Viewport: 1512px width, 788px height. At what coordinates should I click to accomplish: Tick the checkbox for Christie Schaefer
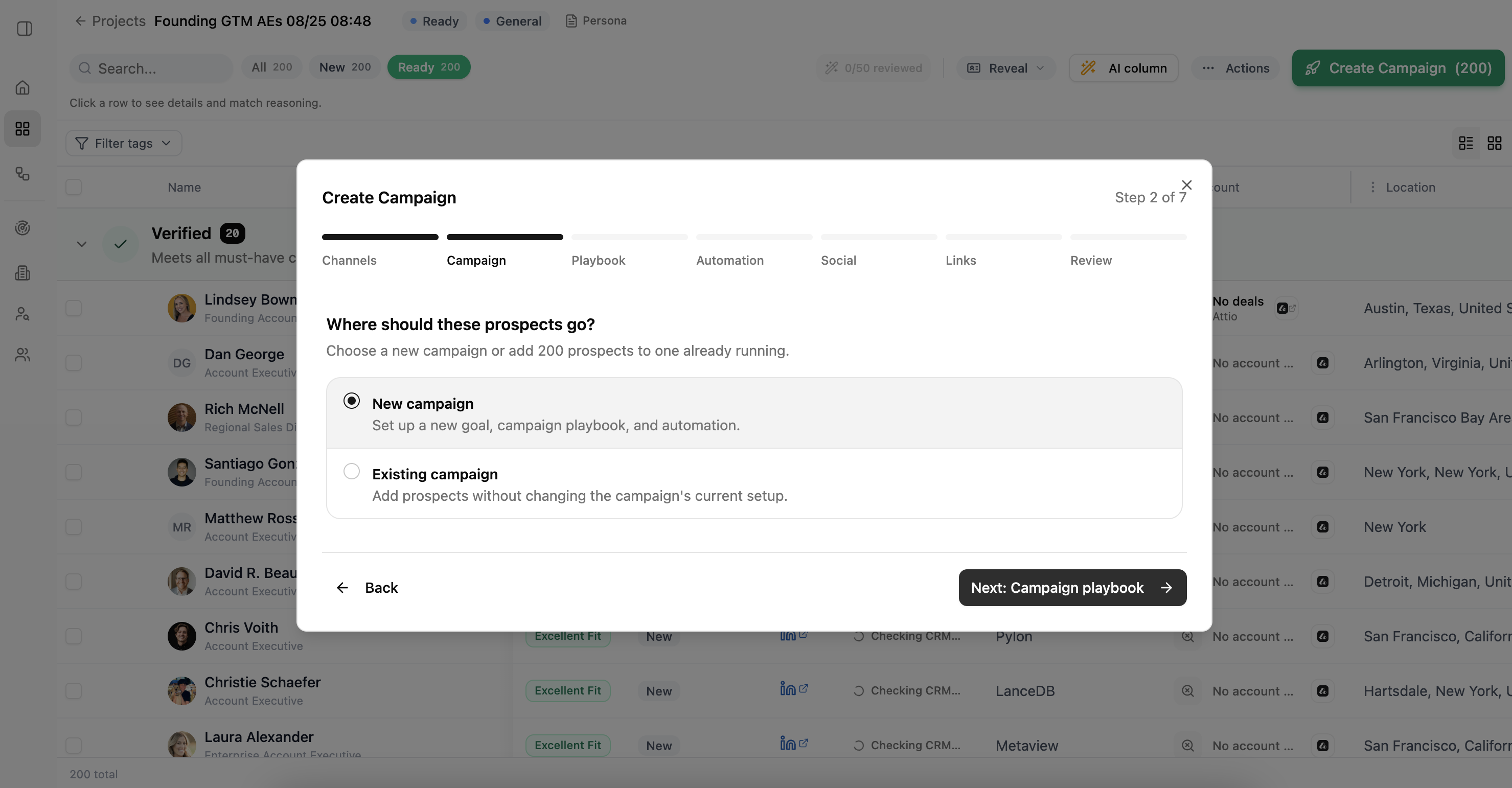74,690
